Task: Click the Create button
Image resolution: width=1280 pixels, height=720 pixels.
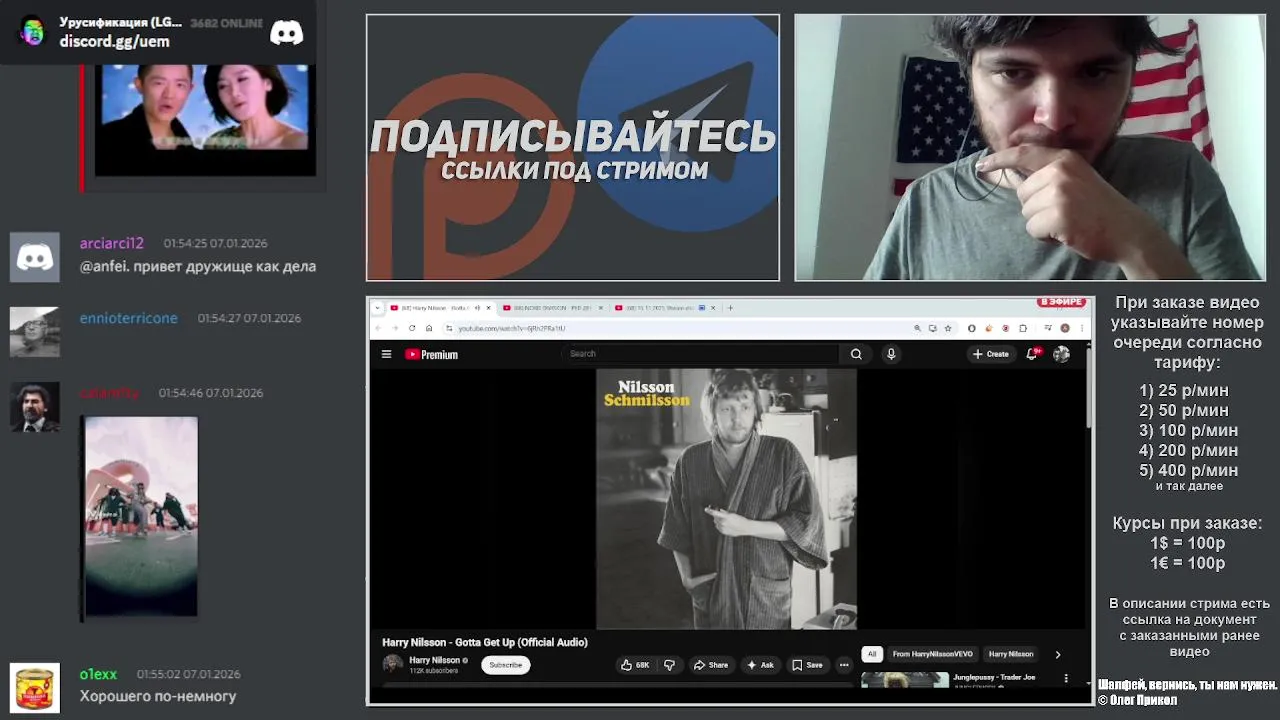Action: tap(991, 354)
